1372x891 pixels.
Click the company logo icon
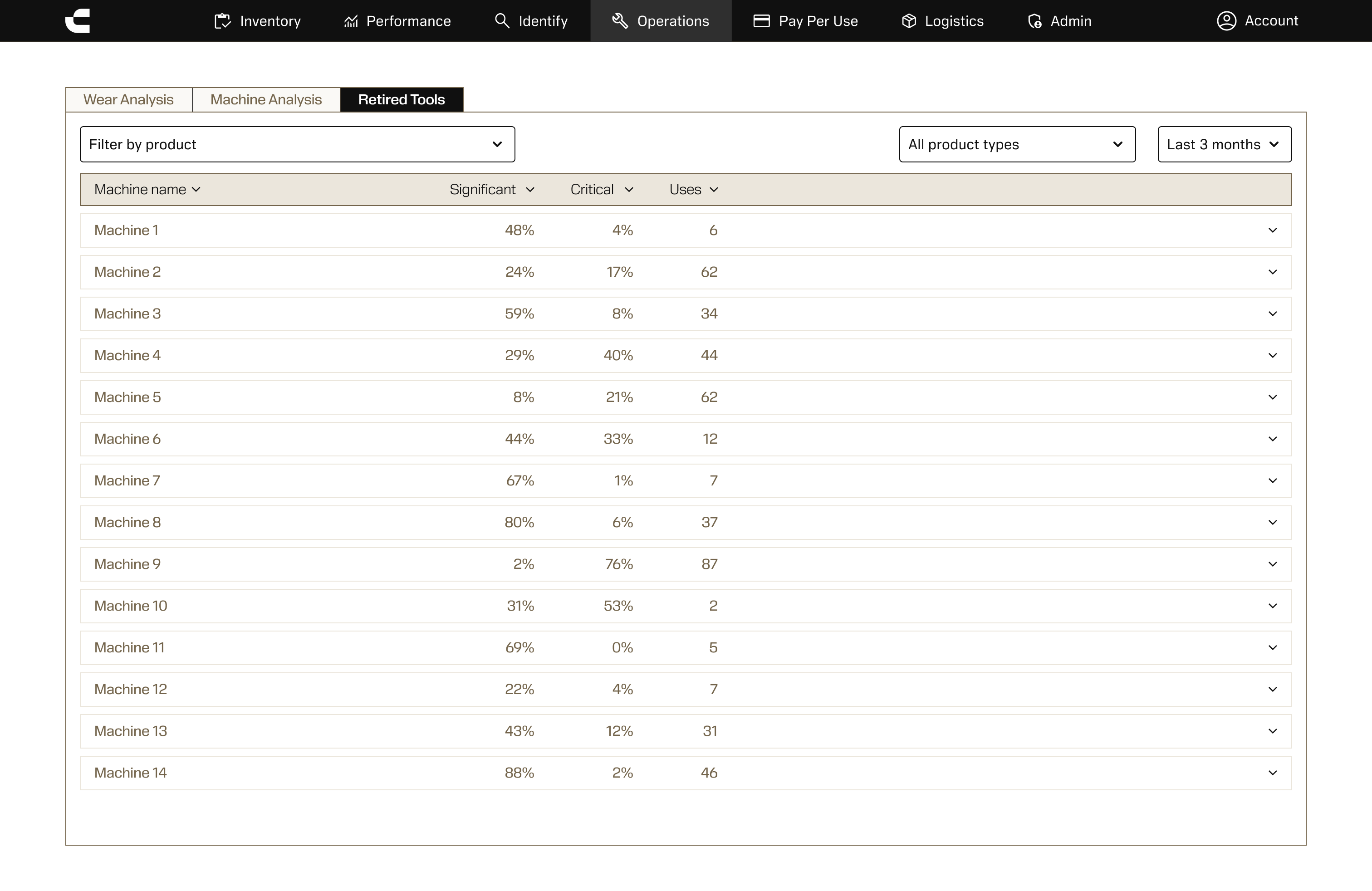(x=78, y=21)
